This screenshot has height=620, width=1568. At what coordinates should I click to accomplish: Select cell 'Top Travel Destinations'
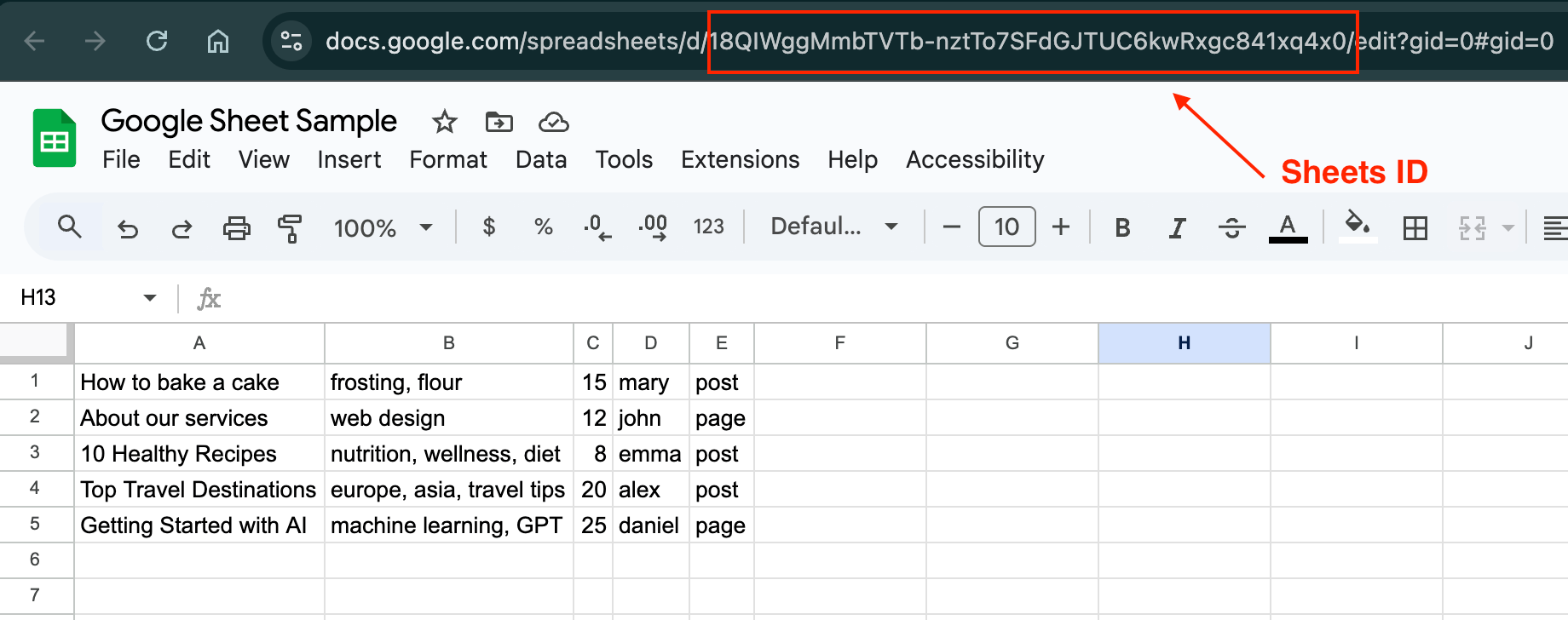(x=199, y=489)
